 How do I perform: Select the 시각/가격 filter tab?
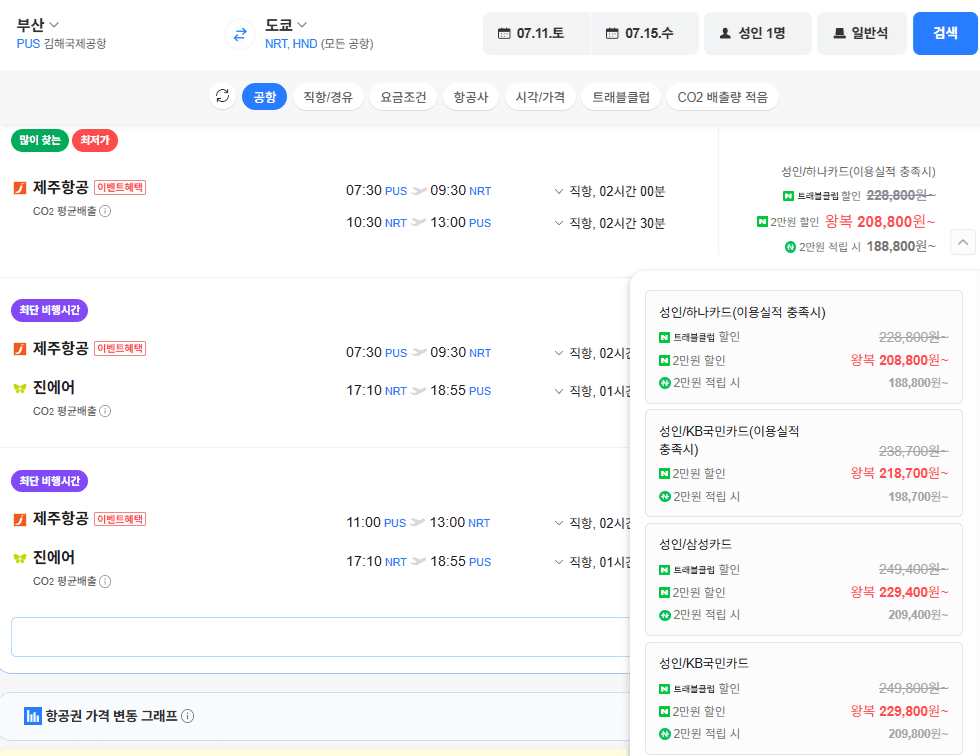pyautogui.click(x=540, y=97)
